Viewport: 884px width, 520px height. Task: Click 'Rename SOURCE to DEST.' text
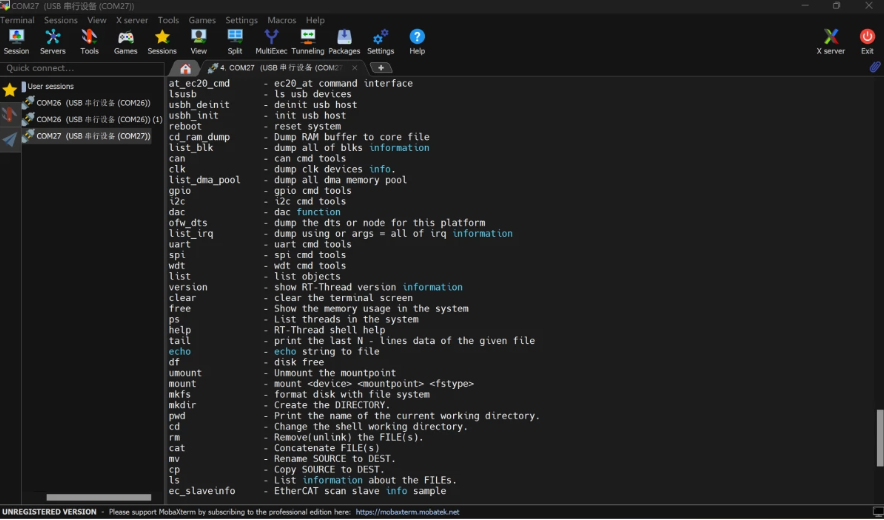pyautogui.click(x=335, y=459)
